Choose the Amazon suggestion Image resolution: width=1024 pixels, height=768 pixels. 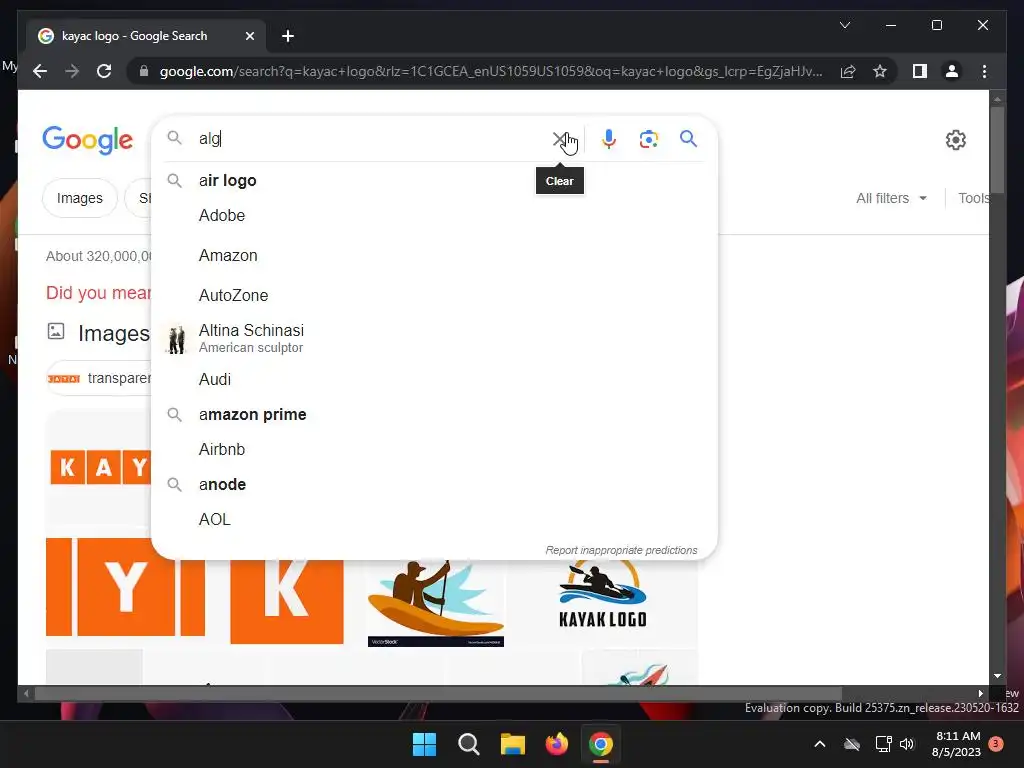[434, 255]
